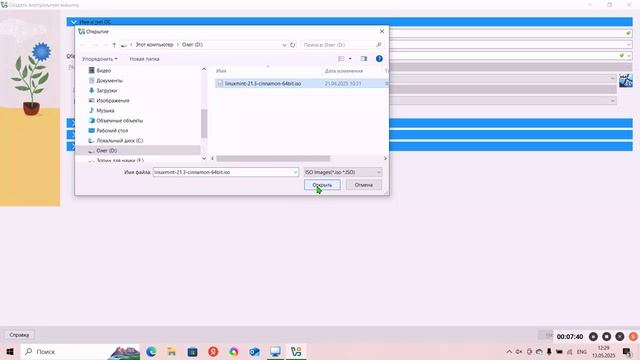Change the view with the view mode icon
This screenshot has width=640, height=360.
[x=341, y=59]
